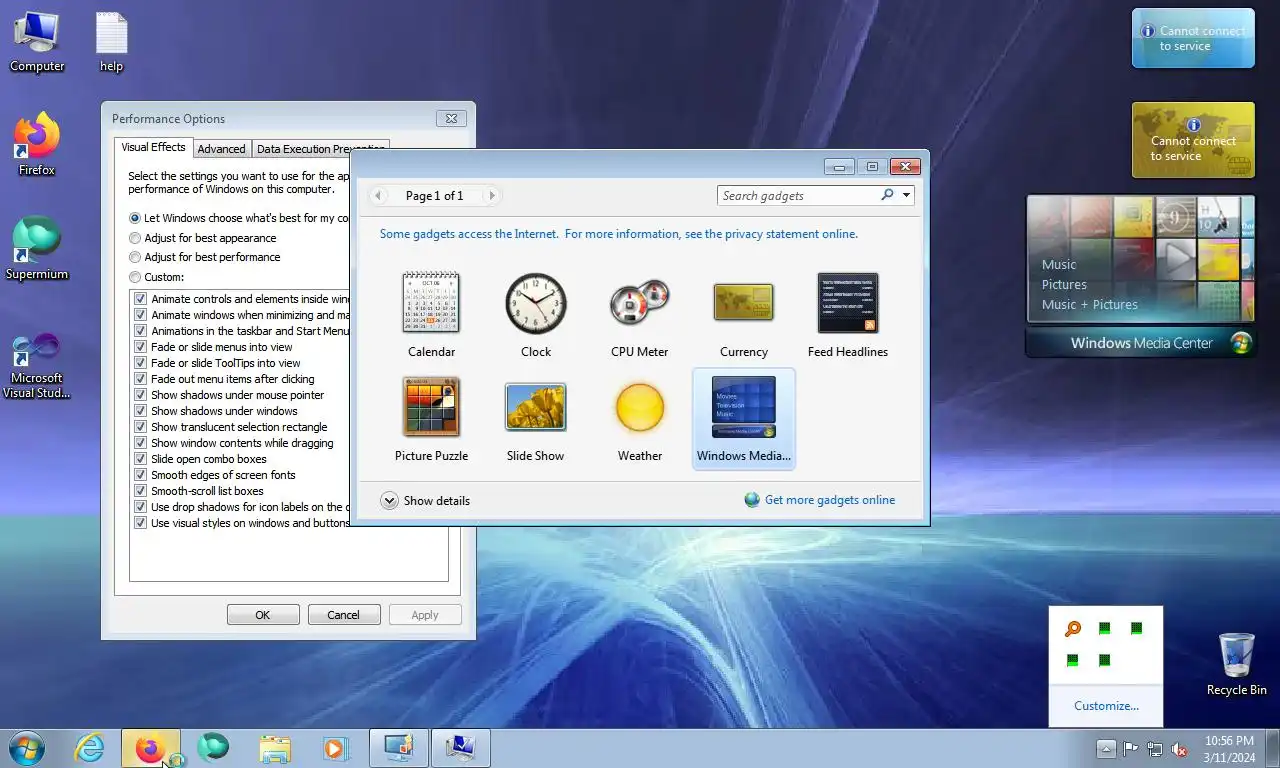Open the help file on desktop
The image size is (1280, 768).
click(111, 41)
